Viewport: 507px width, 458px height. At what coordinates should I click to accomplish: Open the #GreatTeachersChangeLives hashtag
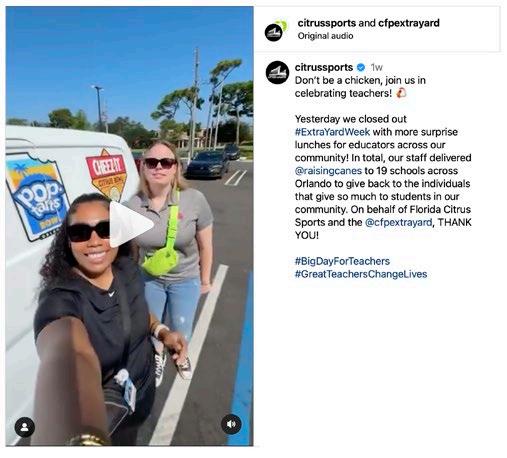click(361, 274)
